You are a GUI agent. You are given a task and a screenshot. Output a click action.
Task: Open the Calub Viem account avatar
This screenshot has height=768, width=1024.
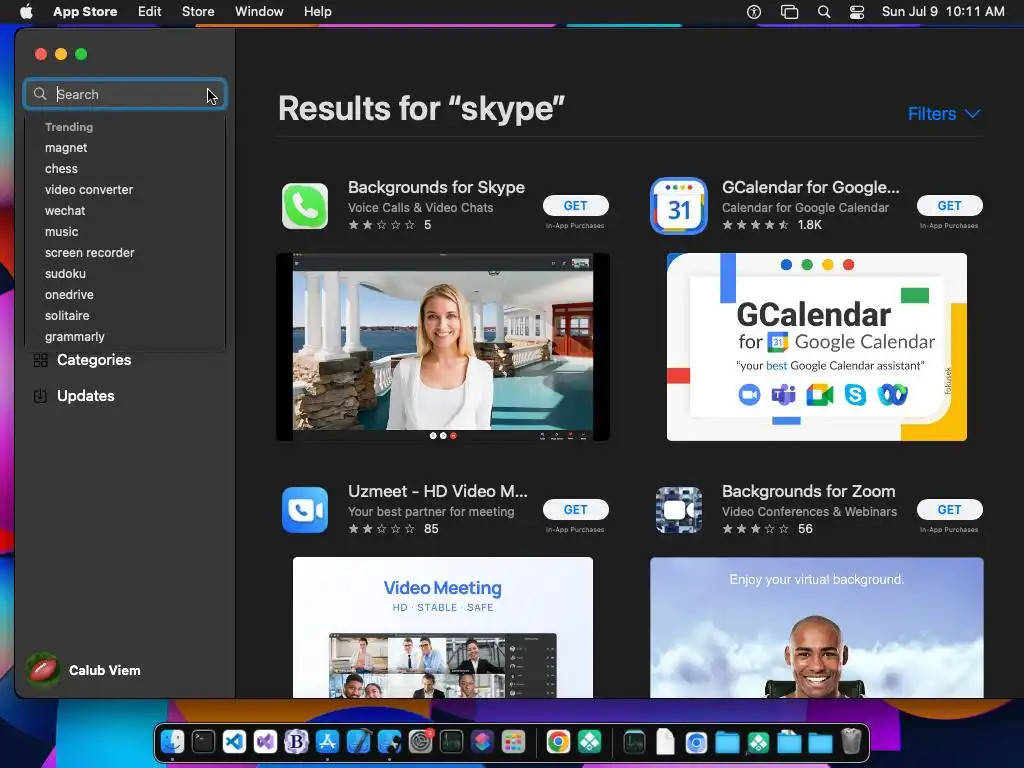[43, 670]
